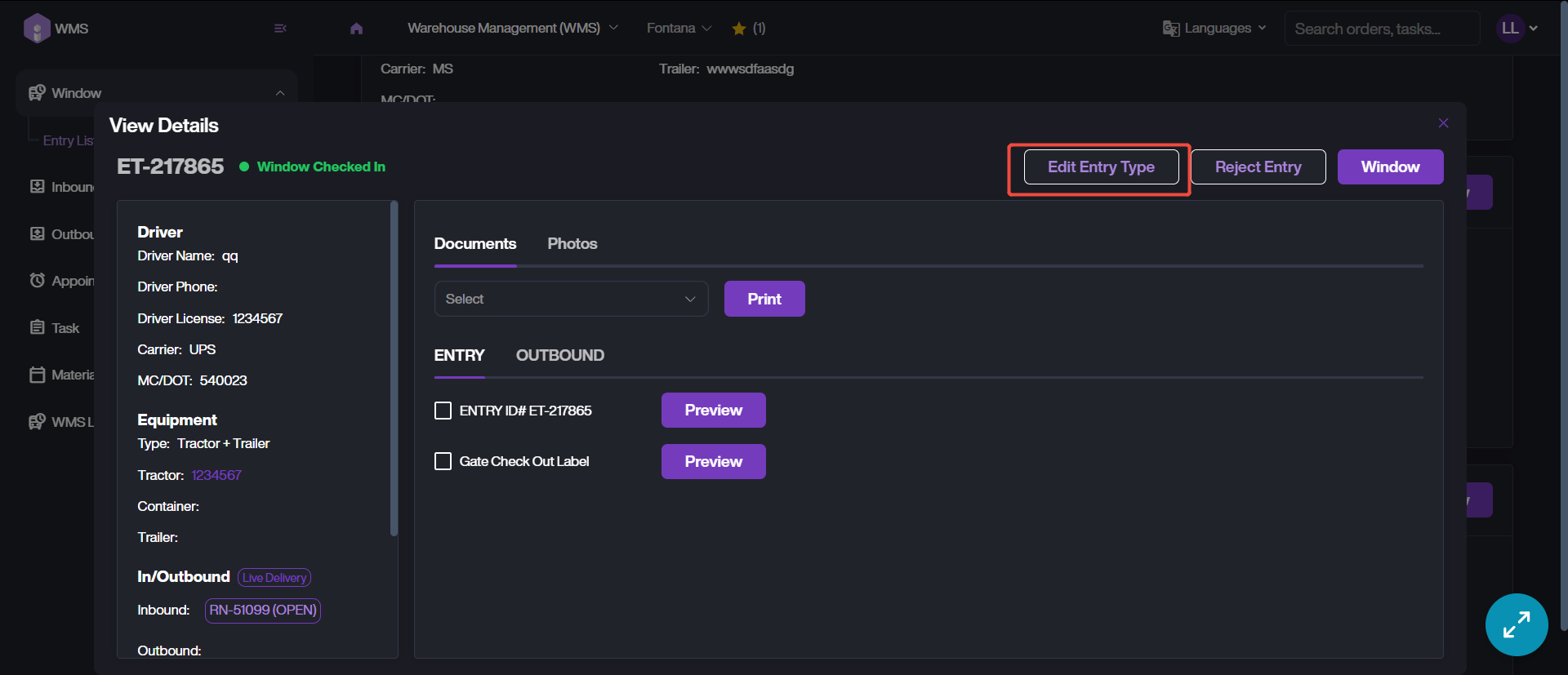Click the expand arrows floating button

click(1516, 624)
